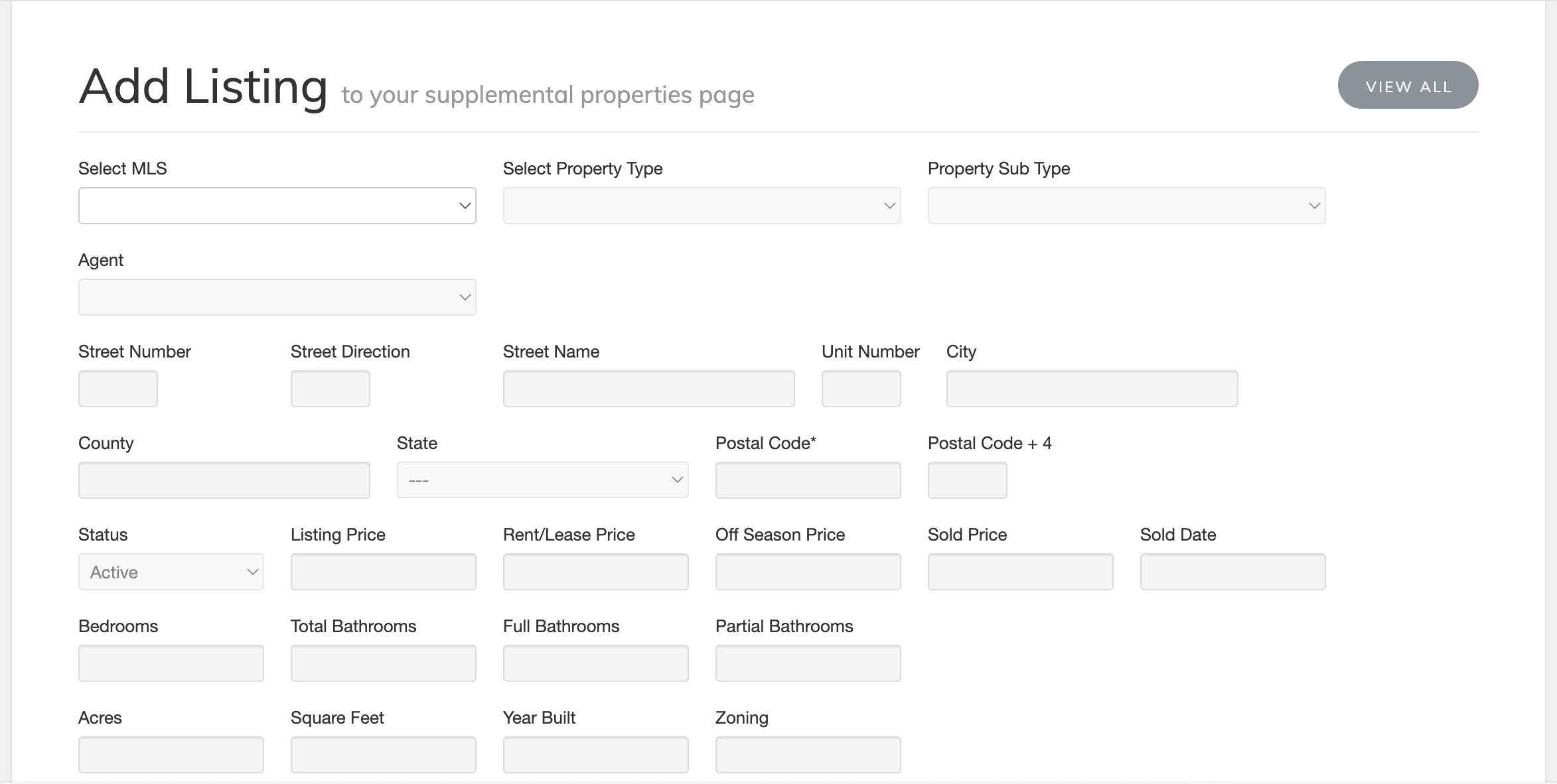This screenshot has width=1557, height=784.
Task: Click into the County field
Action: point(224,480)
